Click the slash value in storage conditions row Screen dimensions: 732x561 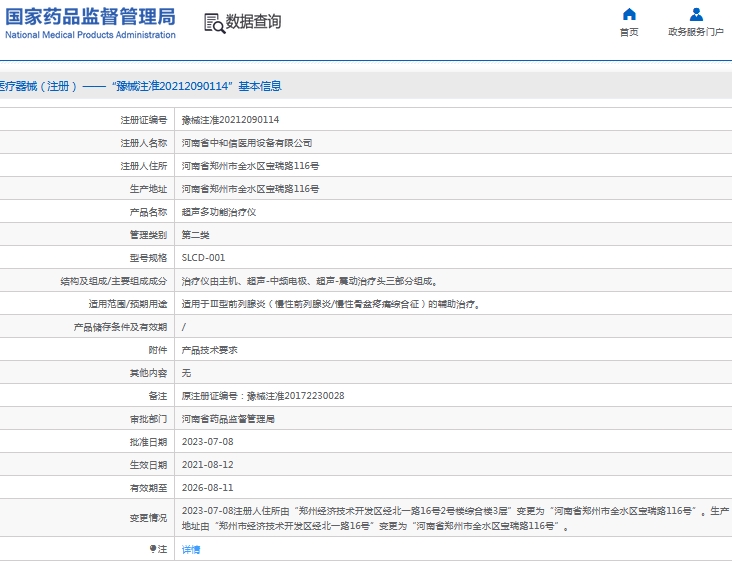(183, 327)
